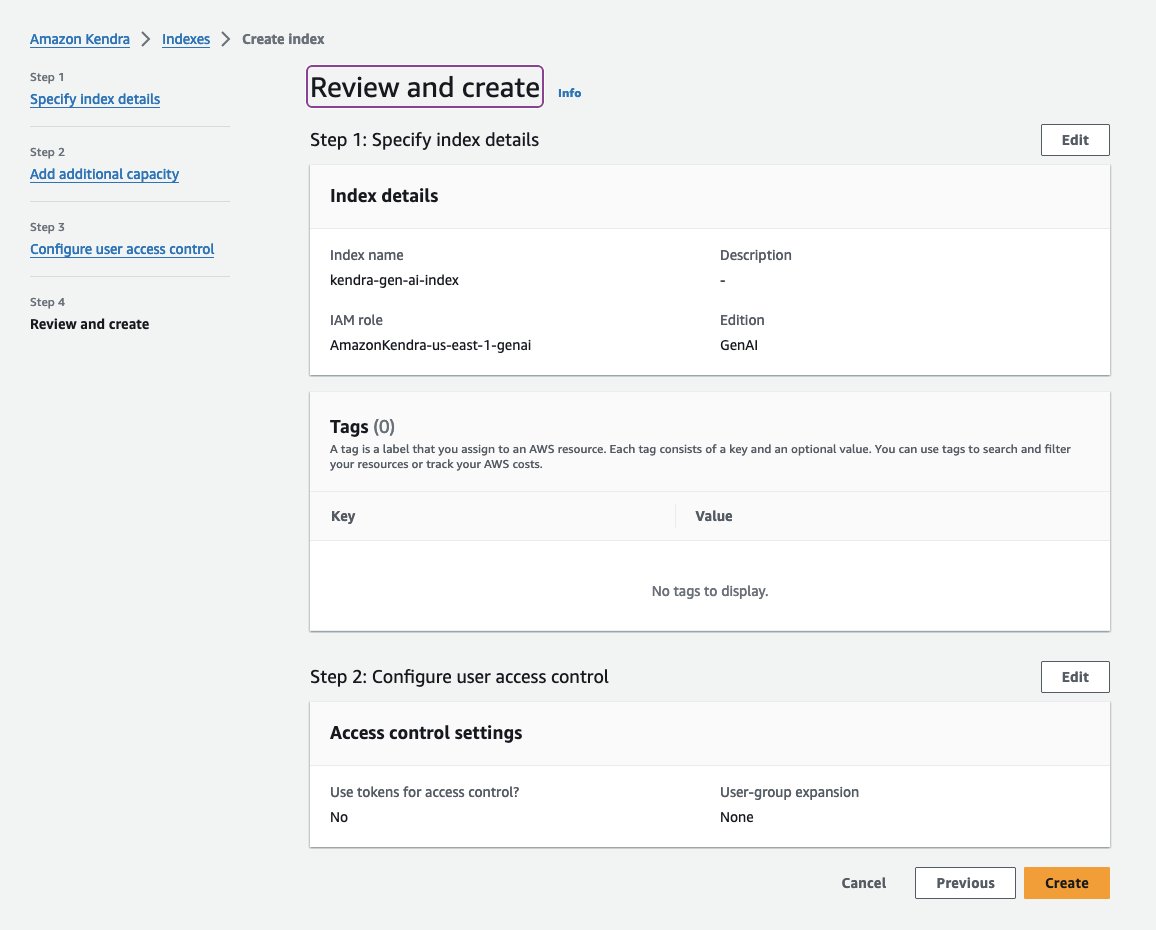Cancel the index creation
The height and width of the screenshot is (930, 1156).
point(863,883)
